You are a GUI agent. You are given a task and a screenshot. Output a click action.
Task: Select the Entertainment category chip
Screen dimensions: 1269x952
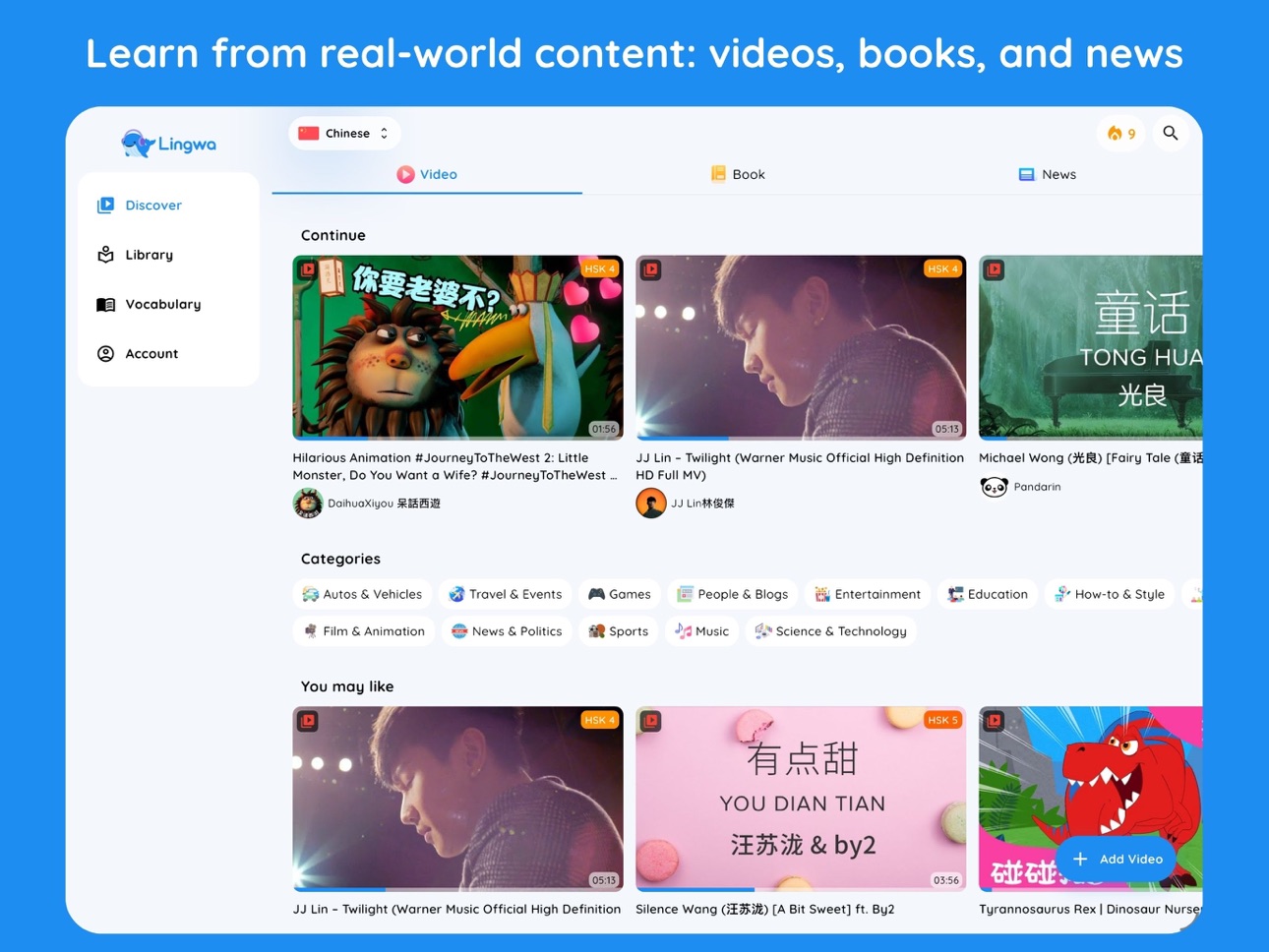click(x=868, y=594)
